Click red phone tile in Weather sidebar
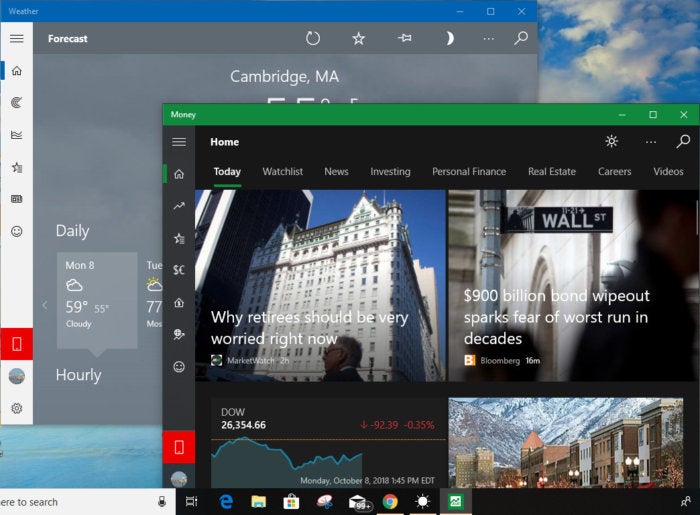This screenshot has height=515, width=700. coord(17,344)
